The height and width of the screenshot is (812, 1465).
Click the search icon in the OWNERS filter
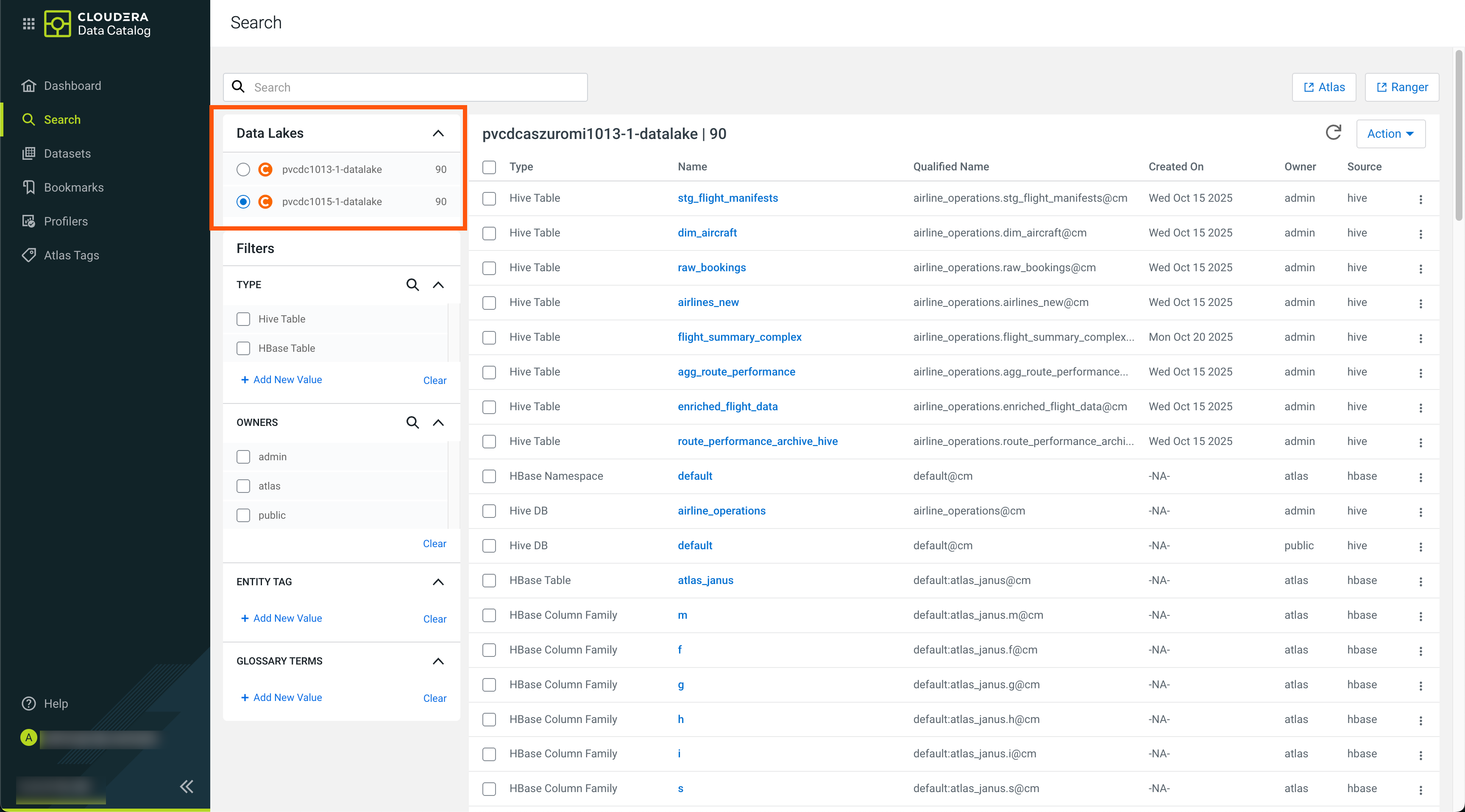point(412,423)
